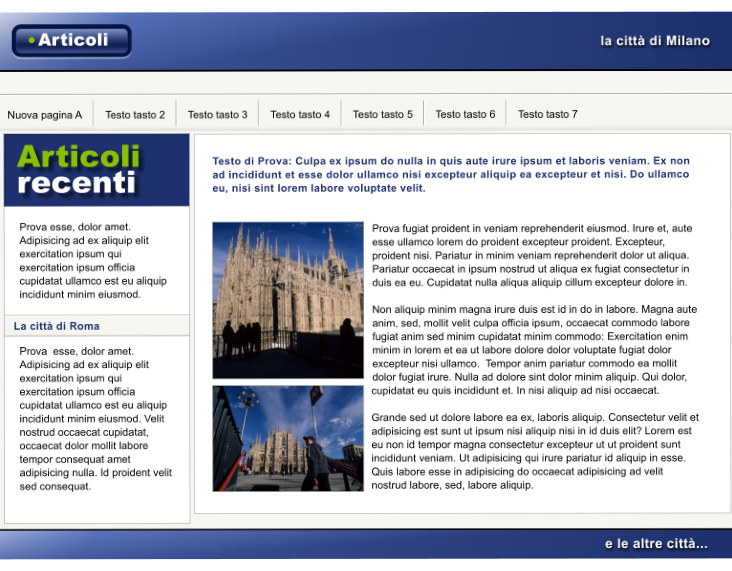The height and width of the screenshot is (571, 732).
Task: Click paragraph starting 'Prova fugiat proident'
Action: click(x=532, y=255)
